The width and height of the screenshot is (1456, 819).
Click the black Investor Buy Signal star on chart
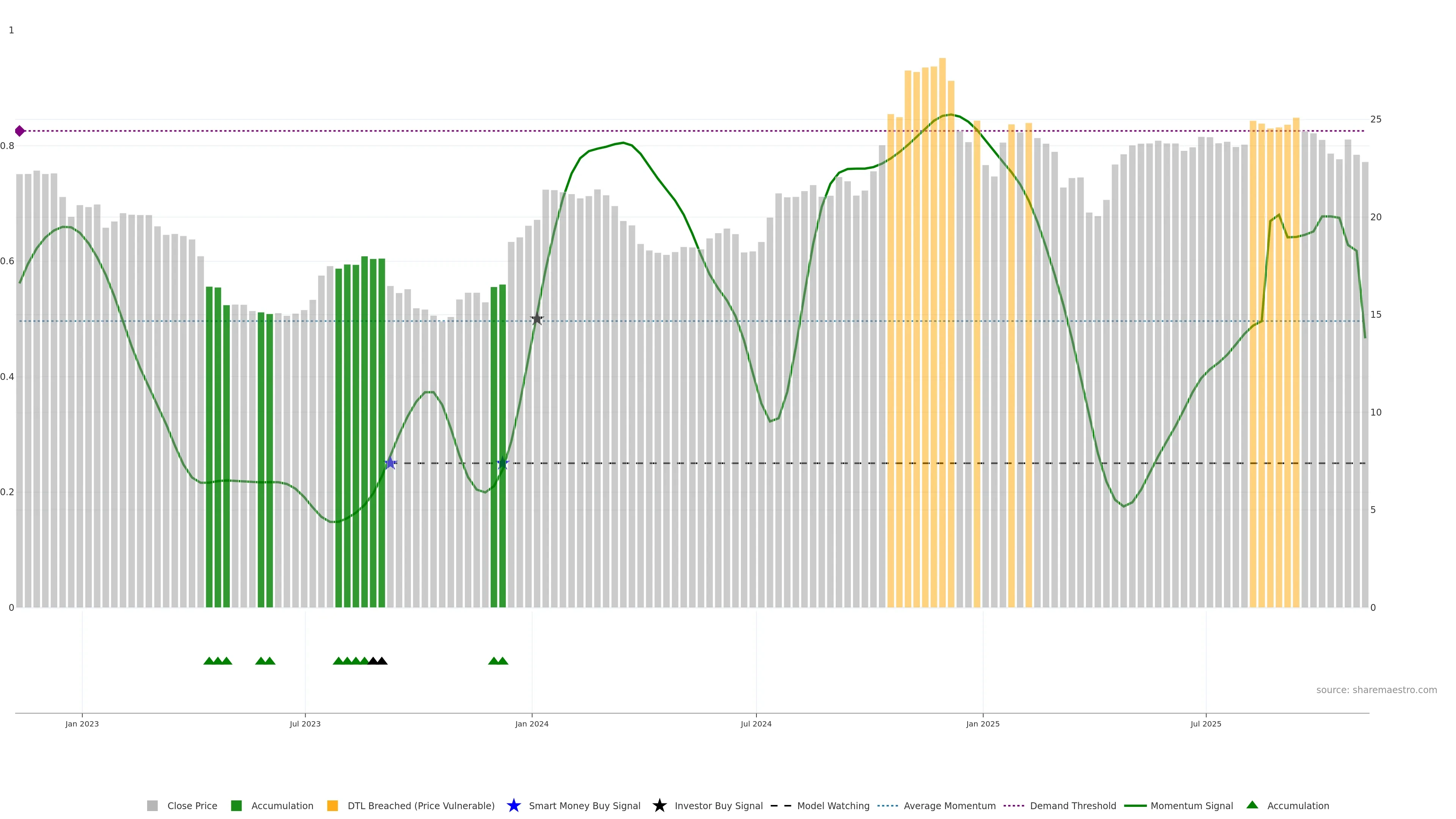[537, 319]
